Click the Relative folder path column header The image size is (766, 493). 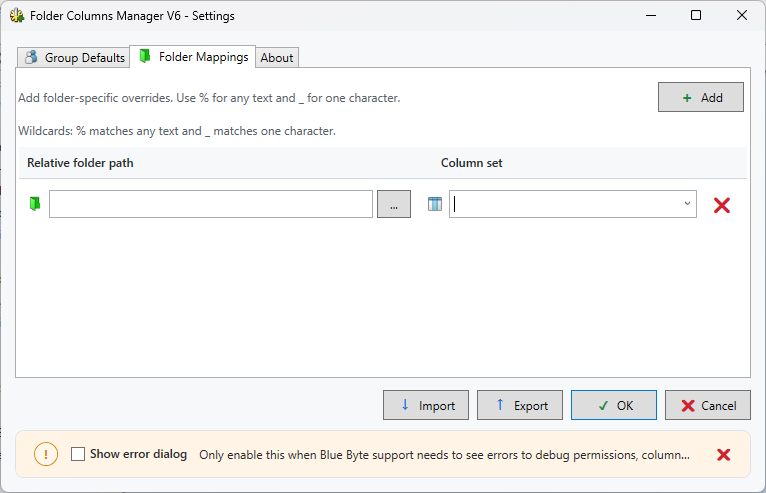80,163
